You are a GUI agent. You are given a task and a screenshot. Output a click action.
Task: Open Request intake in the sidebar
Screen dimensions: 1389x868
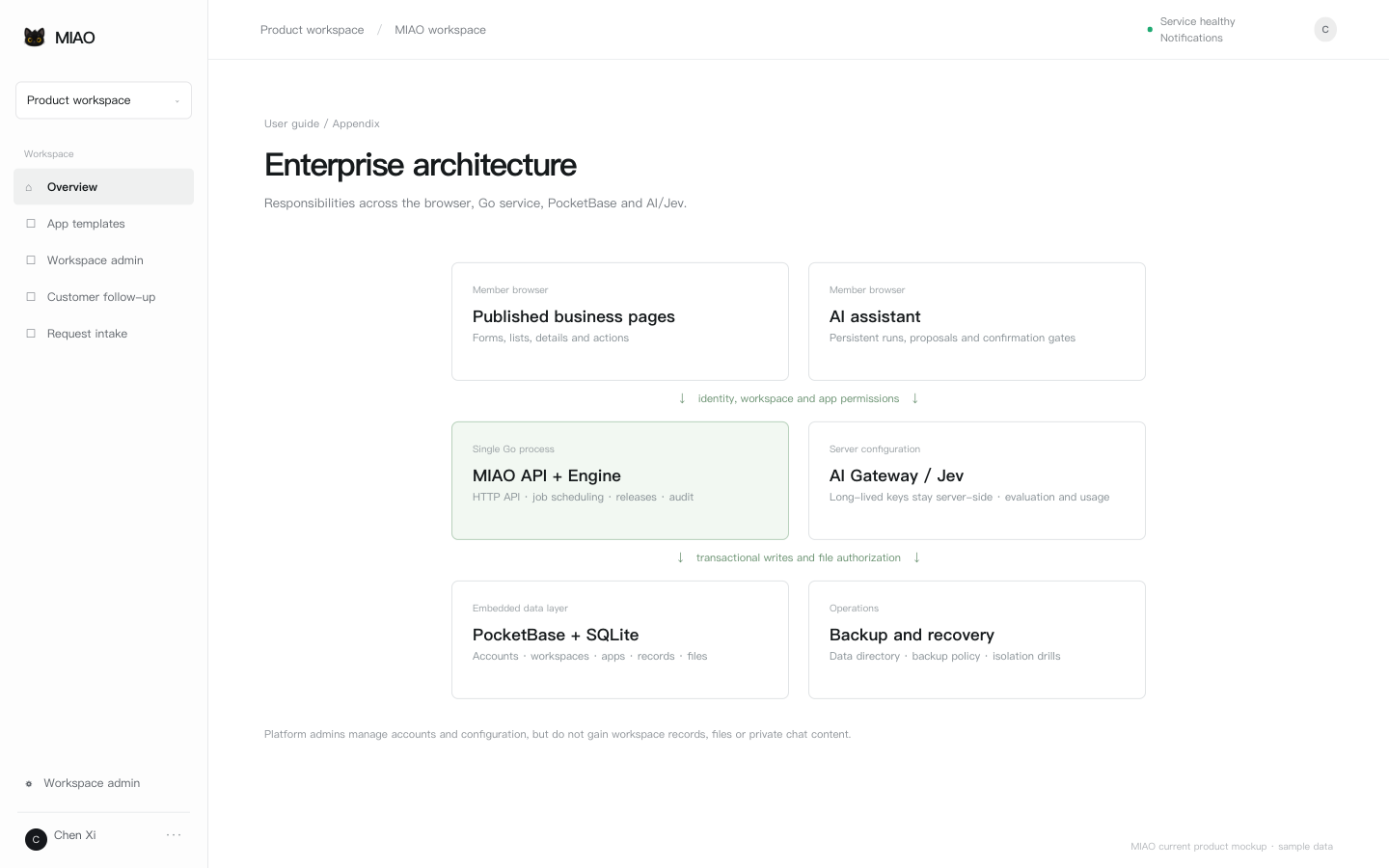point(103,334)
